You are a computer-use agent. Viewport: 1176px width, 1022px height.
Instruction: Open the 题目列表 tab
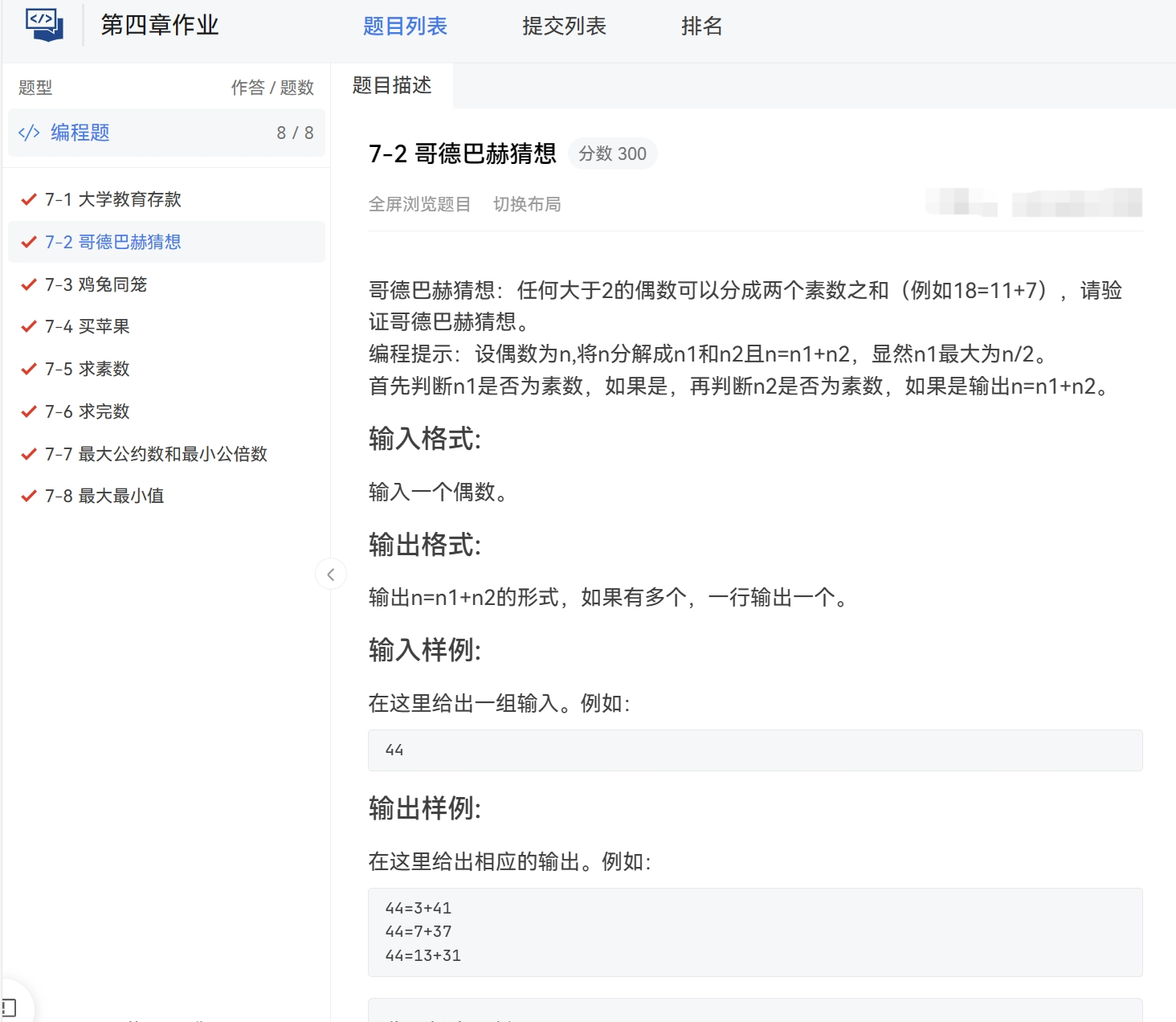tap(405, 27)
